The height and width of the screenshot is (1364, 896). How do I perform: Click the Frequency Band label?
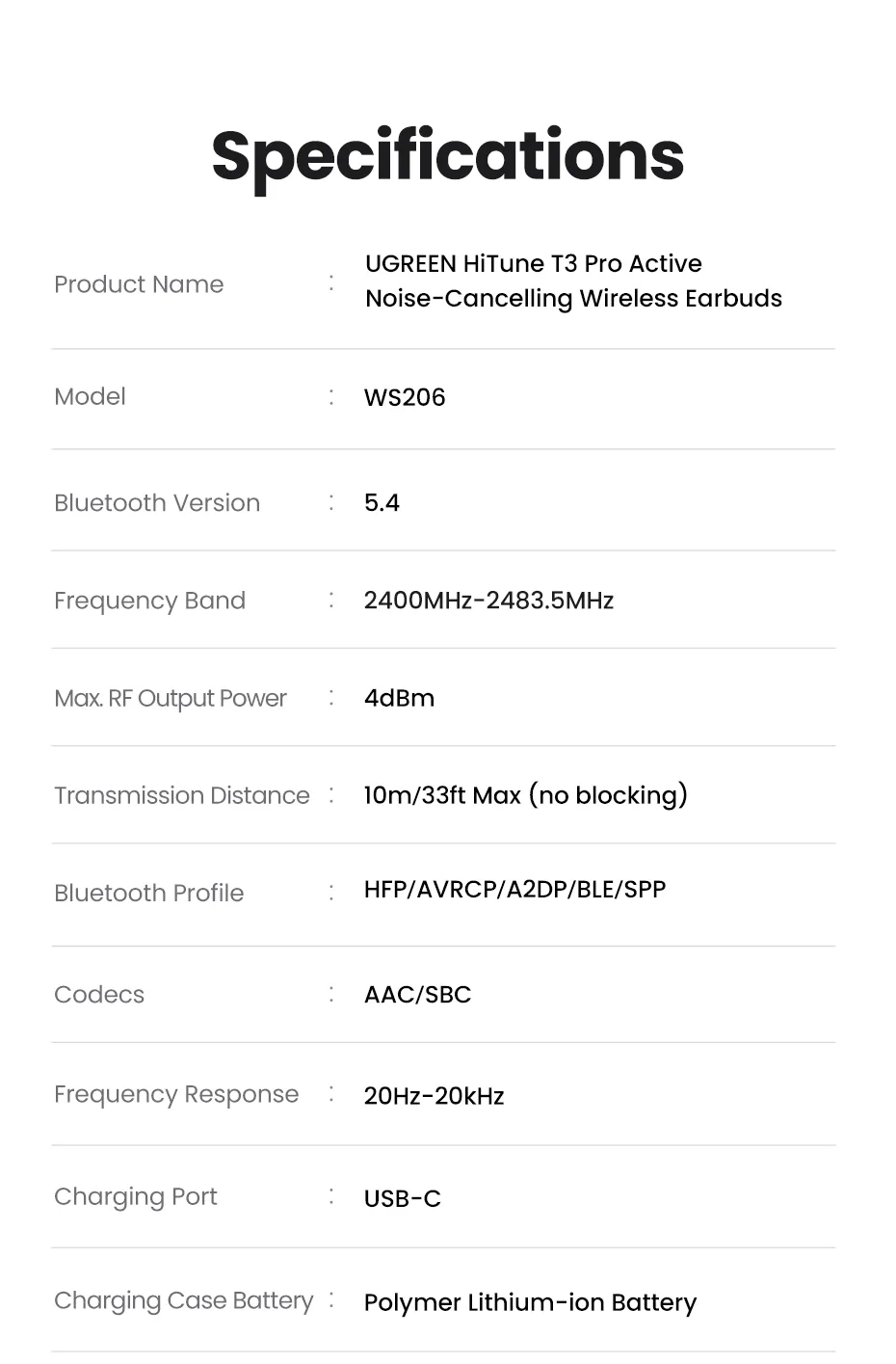[149, 601]
